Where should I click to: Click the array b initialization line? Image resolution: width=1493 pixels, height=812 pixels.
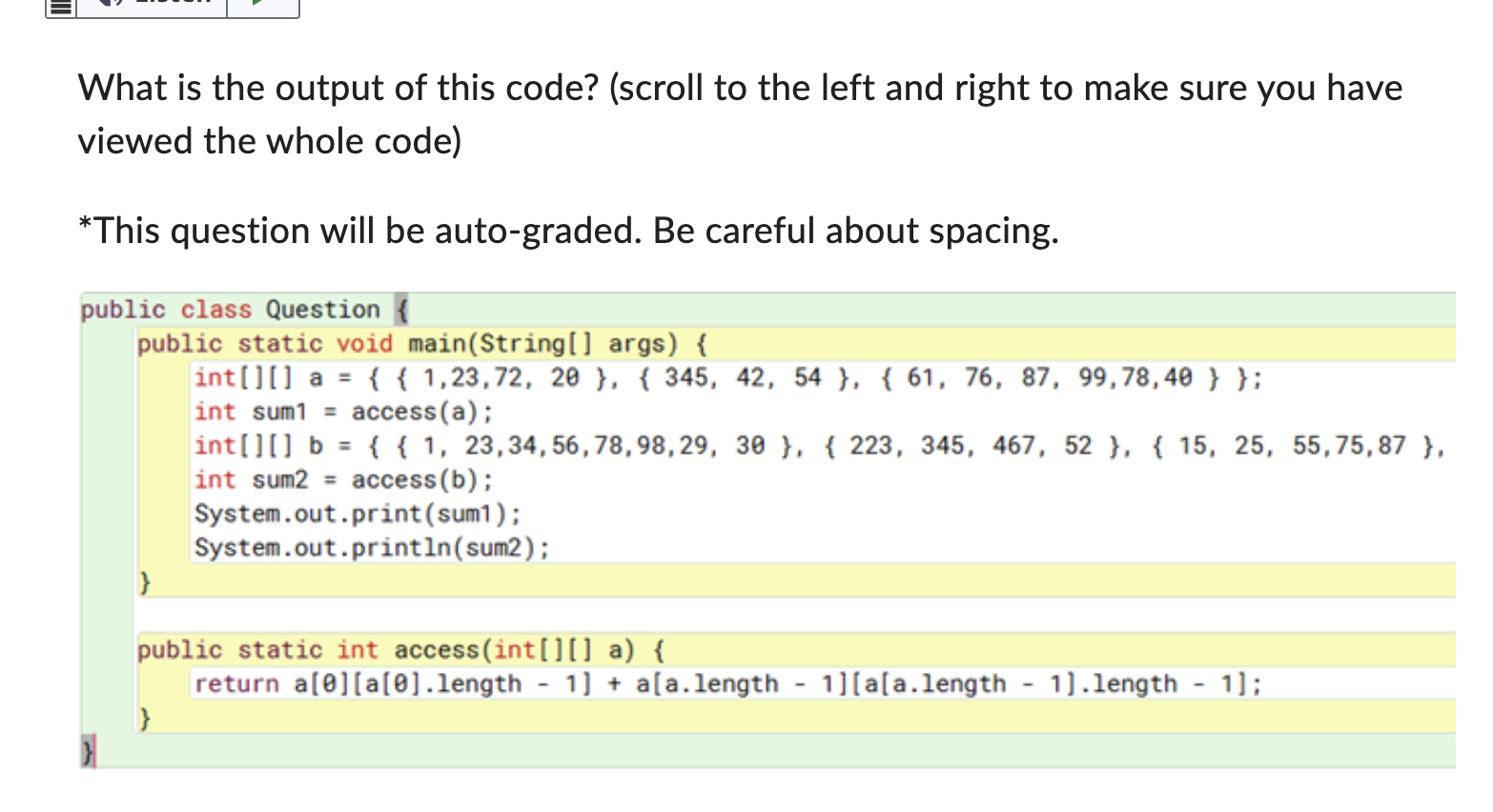click(667, 445)
